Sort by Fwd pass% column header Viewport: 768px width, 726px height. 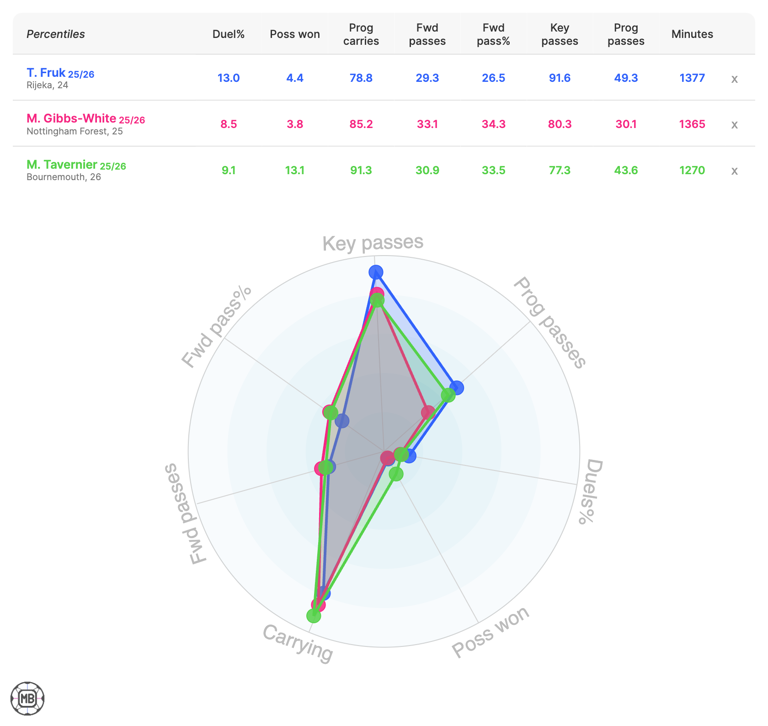tap(493, 34)
